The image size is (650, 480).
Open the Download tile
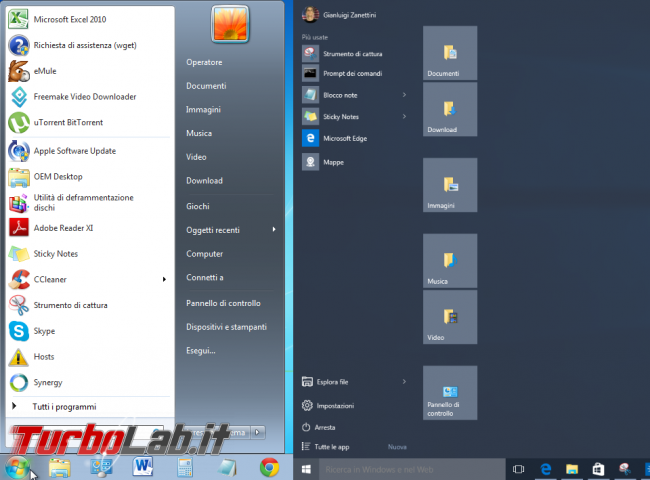pos(450,109)
